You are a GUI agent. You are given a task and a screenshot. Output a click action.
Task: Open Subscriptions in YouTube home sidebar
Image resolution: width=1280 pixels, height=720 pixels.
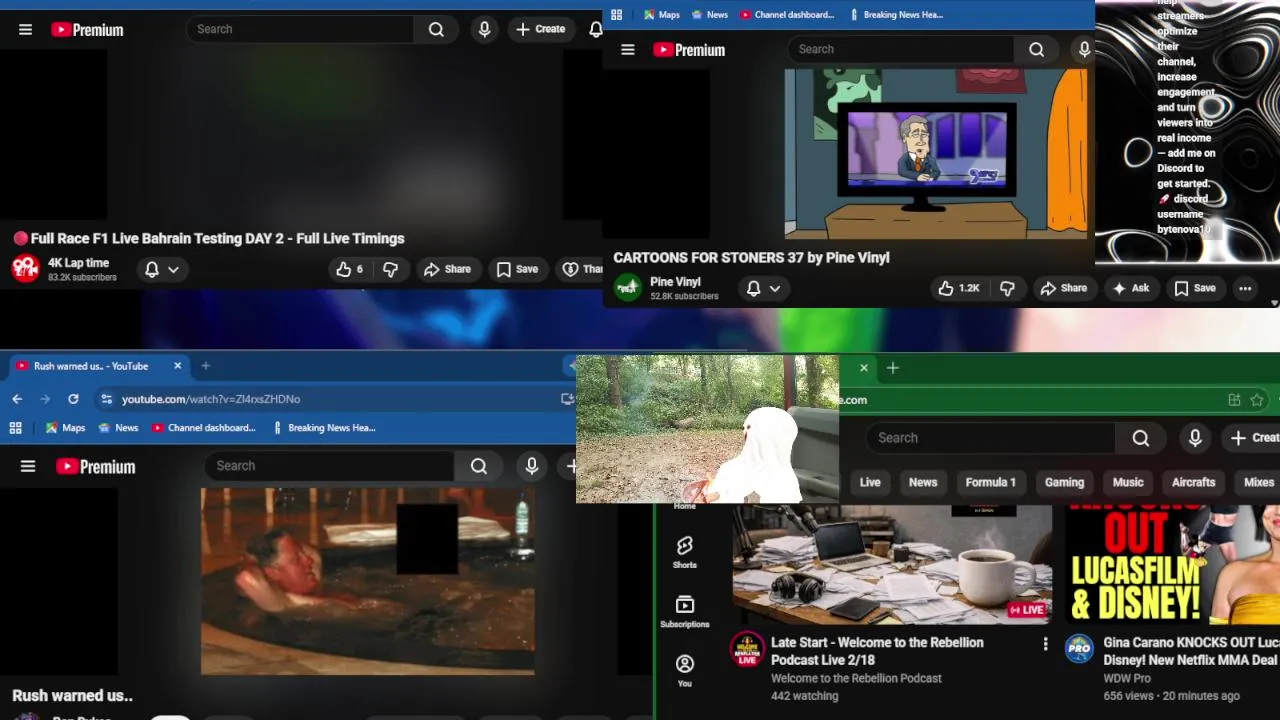click(685, 611)
